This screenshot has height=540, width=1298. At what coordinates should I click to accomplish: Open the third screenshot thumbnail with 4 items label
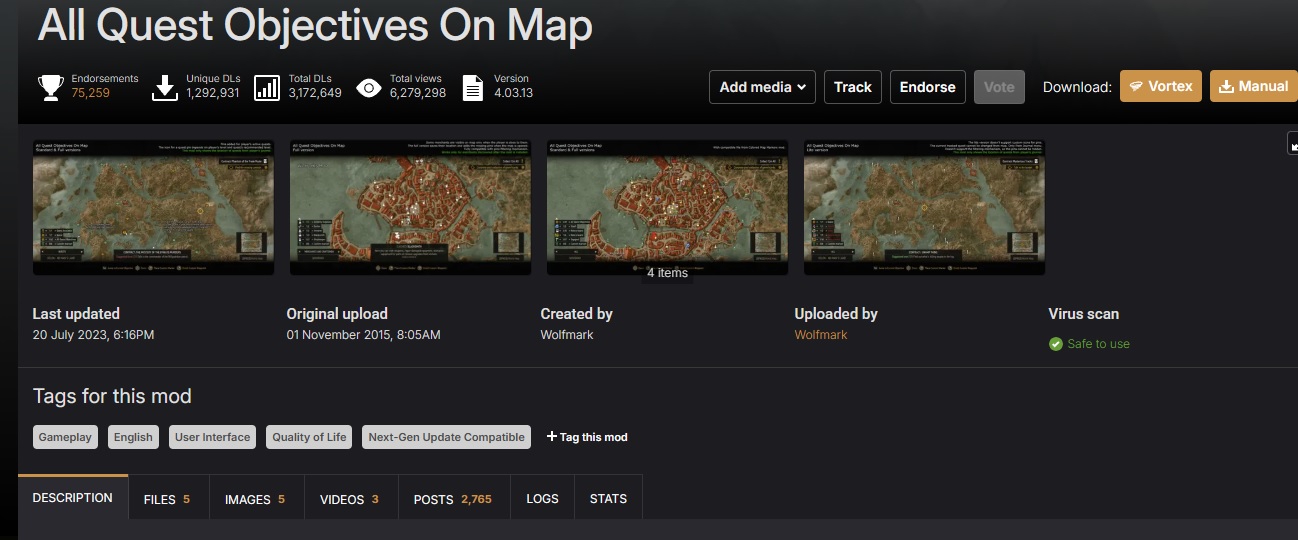667,207
